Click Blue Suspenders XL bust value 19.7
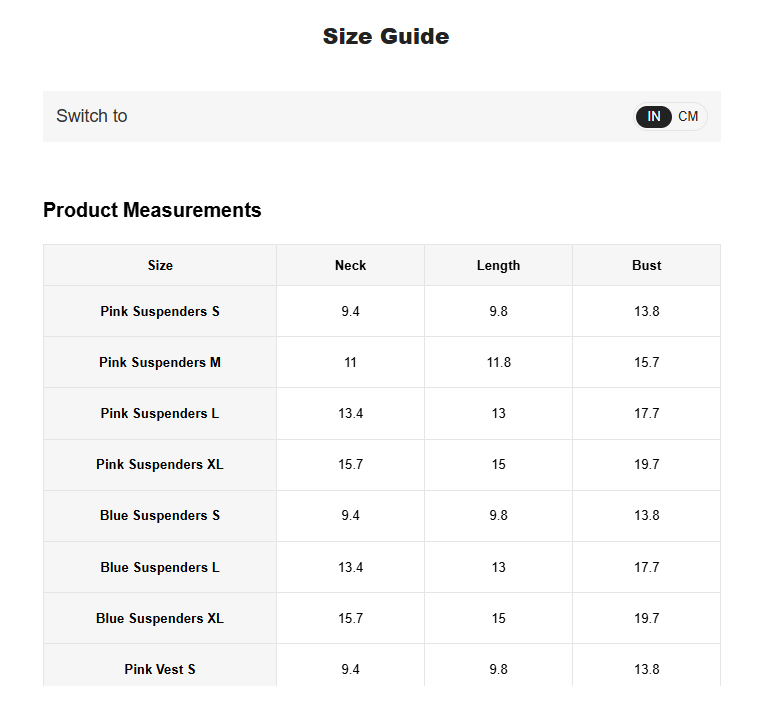758x709 pixels. (646, 618)
